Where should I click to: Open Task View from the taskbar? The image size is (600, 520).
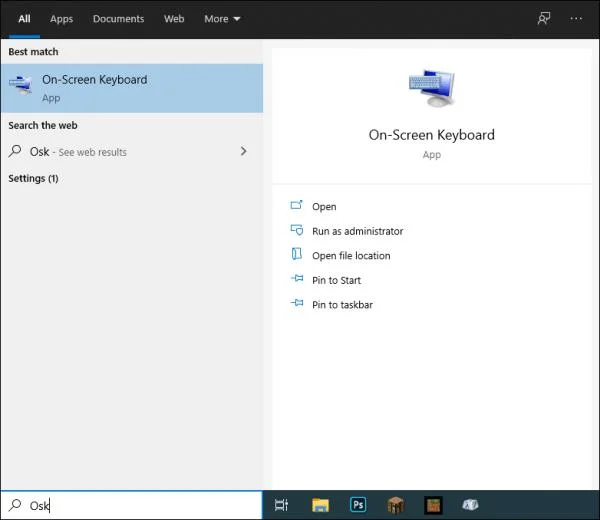tap(282, 505)
